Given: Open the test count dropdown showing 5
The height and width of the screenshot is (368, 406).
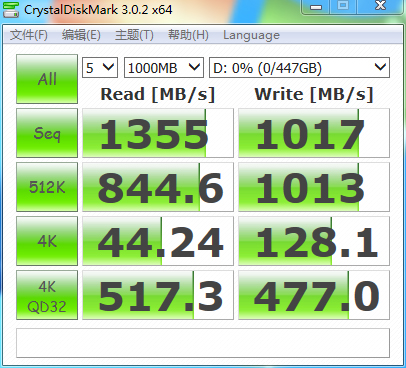Looking at the screenshot, I should [100, 68].
